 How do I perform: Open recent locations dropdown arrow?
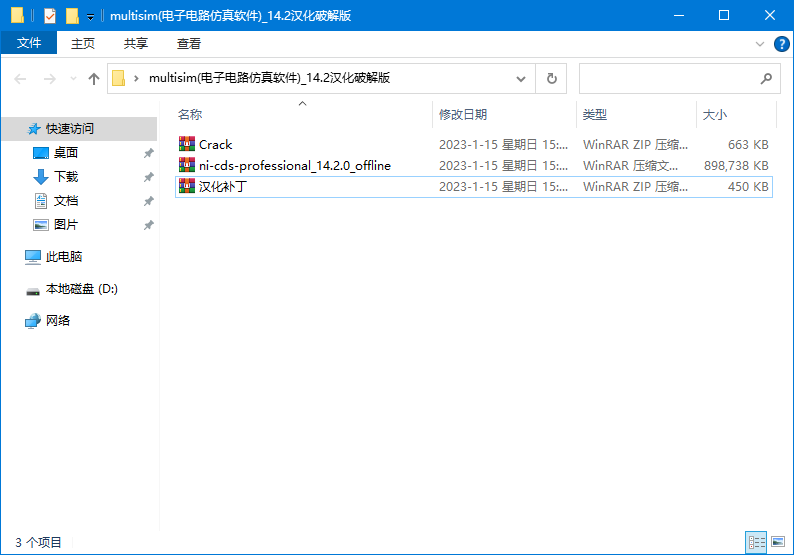click(73, 79)
